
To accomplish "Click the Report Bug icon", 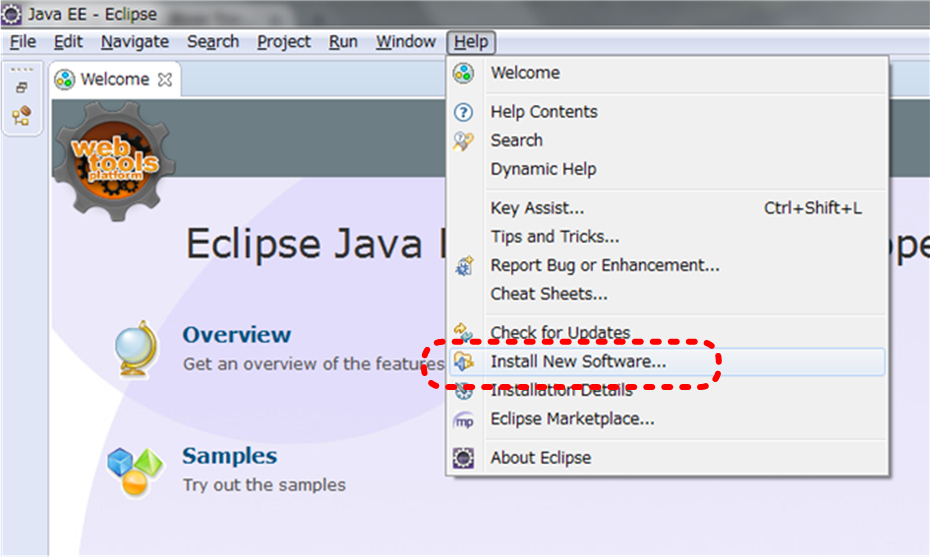I will tap(464, 265).
